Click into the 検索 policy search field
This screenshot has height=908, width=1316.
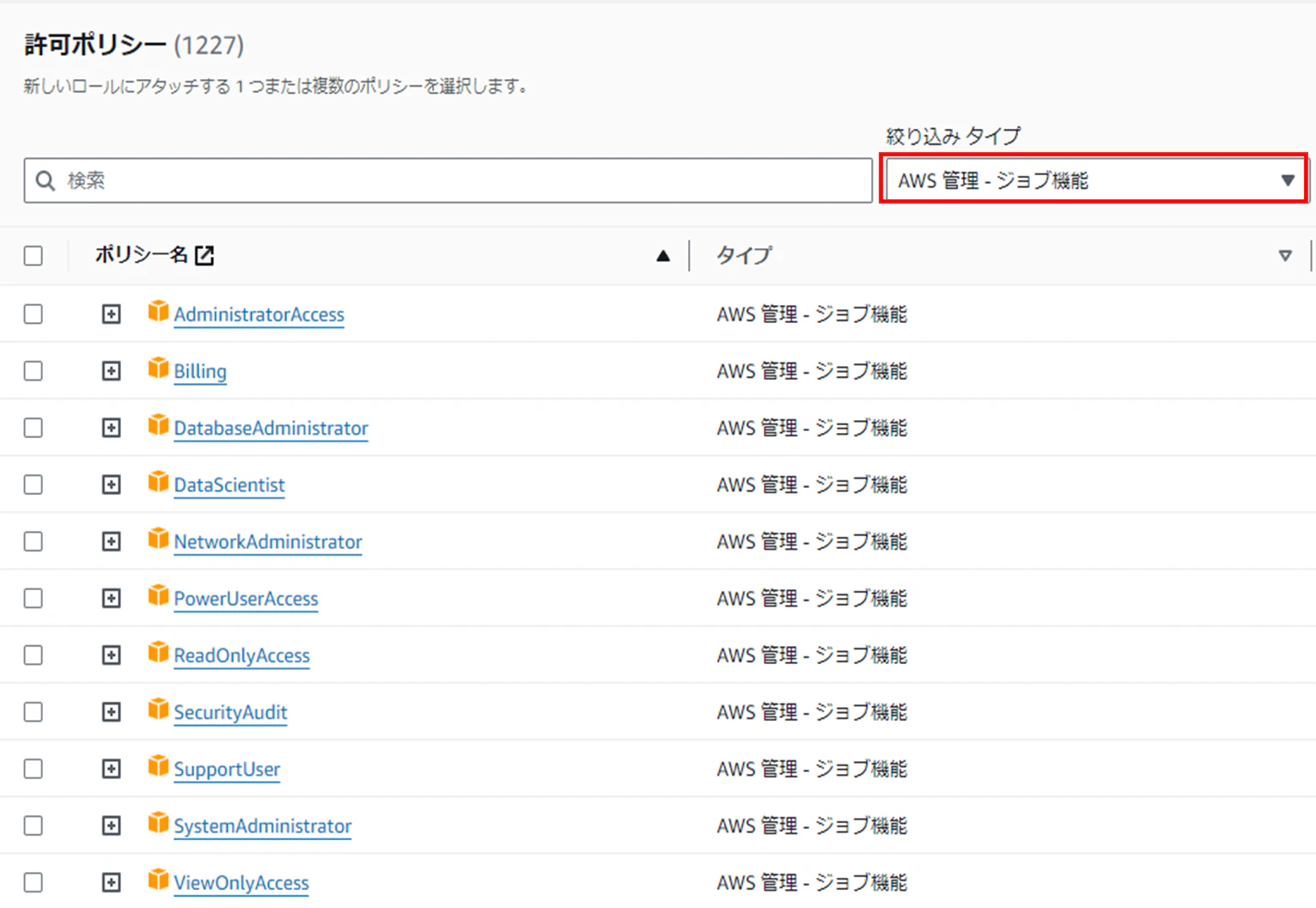(448, 180)
